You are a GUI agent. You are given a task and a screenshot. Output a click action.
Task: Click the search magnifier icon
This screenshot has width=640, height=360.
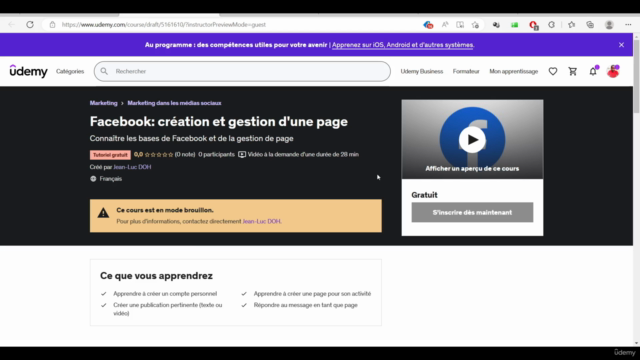[x=104, y=71]
